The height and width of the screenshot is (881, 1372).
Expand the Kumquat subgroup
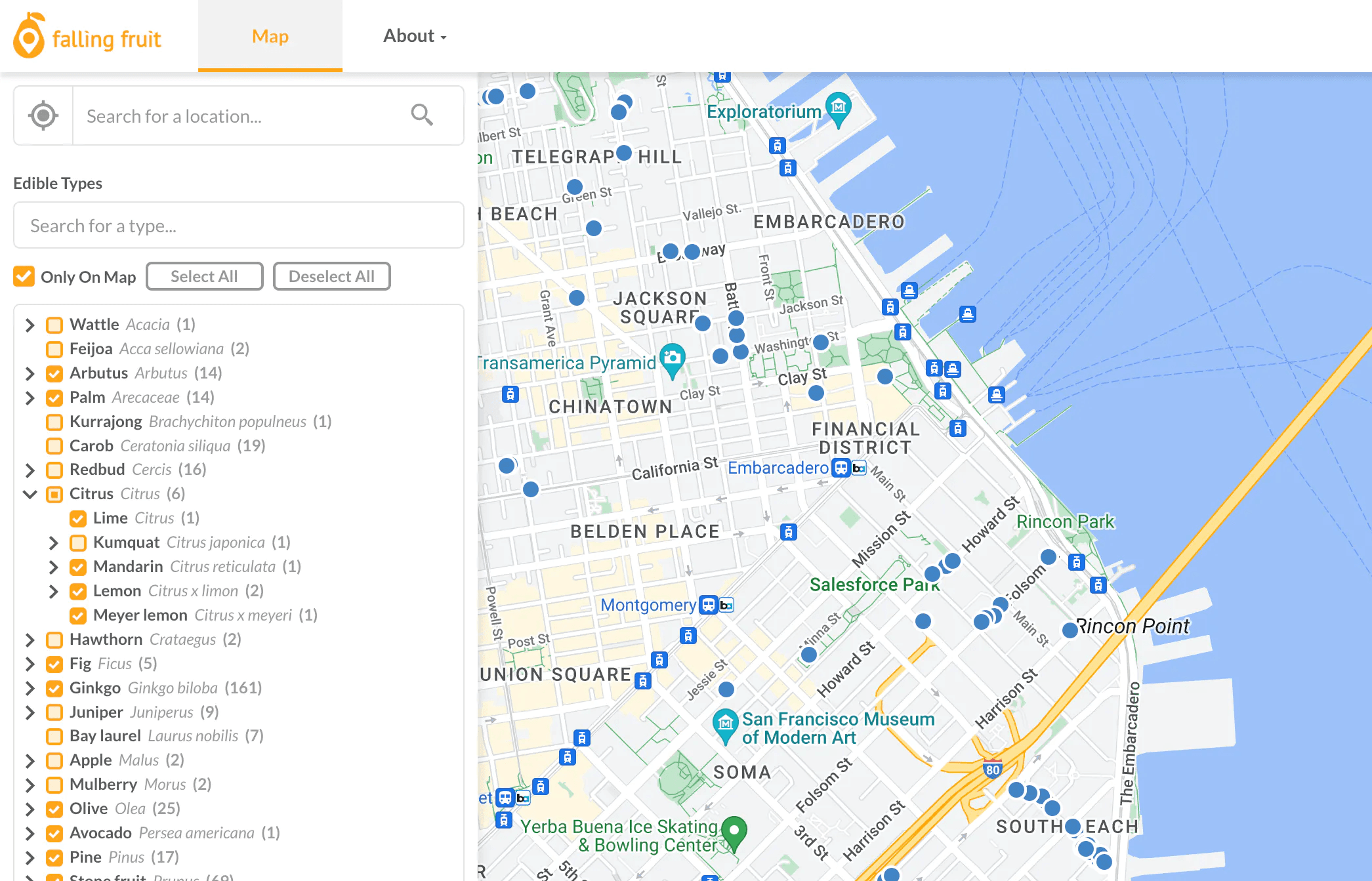53,543
